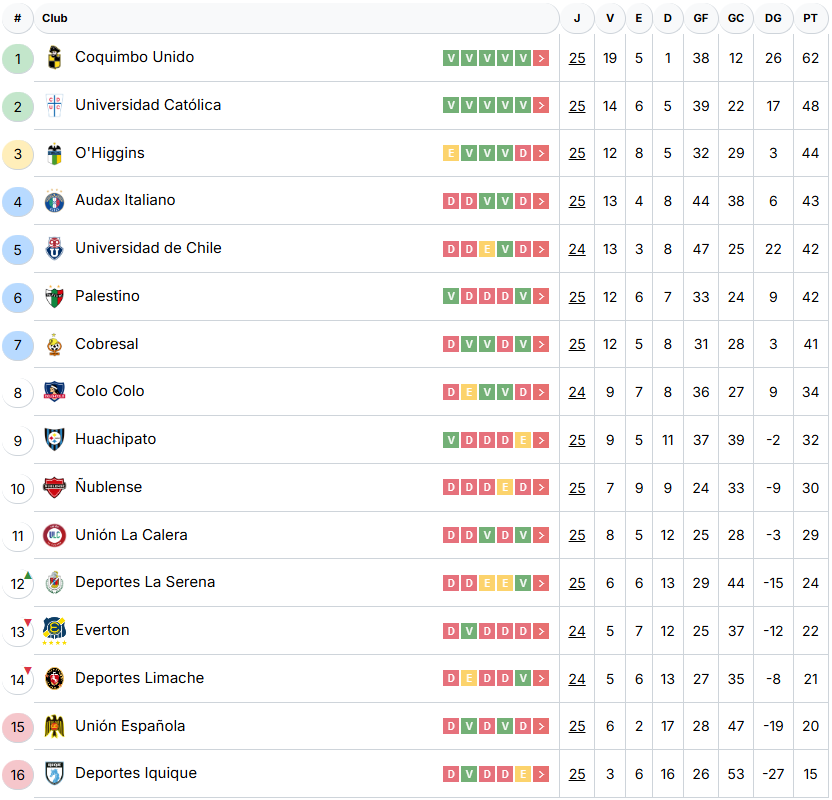Expand Deportes Iquique form arrow
The image size is (832, 800).
click(x=541, y=774)
